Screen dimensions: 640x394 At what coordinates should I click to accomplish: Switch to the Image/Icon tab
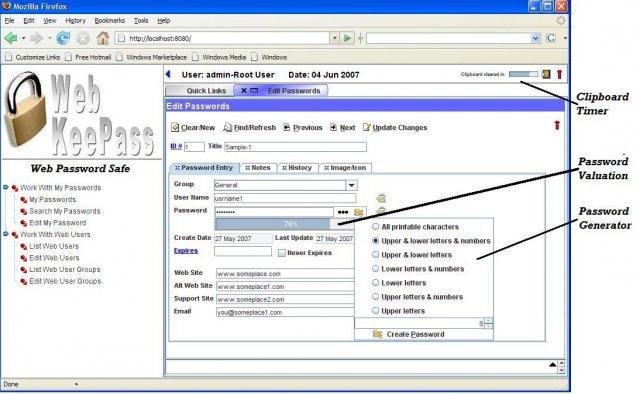click(345, 168)
